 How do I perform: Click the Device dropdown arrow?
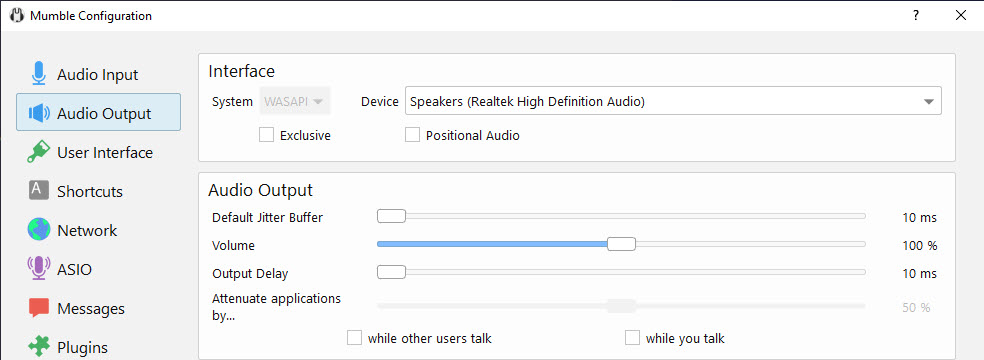(x=929, y=102)
